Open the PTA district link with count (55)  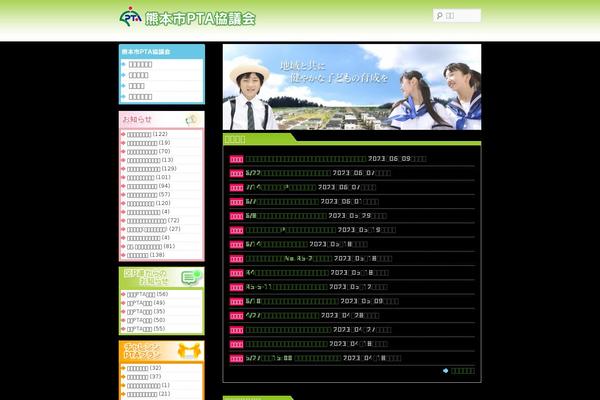pos(146,329)
